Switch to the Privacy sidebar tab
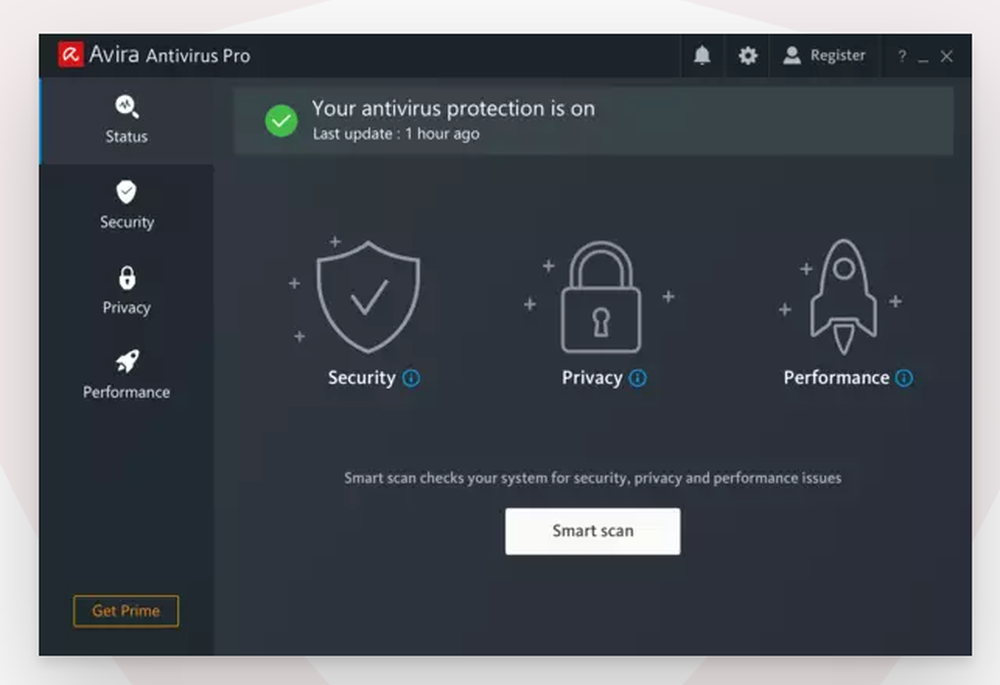The width and height of the screenshot is (1000, 685). pyautogui.click(x=126, y=291)
